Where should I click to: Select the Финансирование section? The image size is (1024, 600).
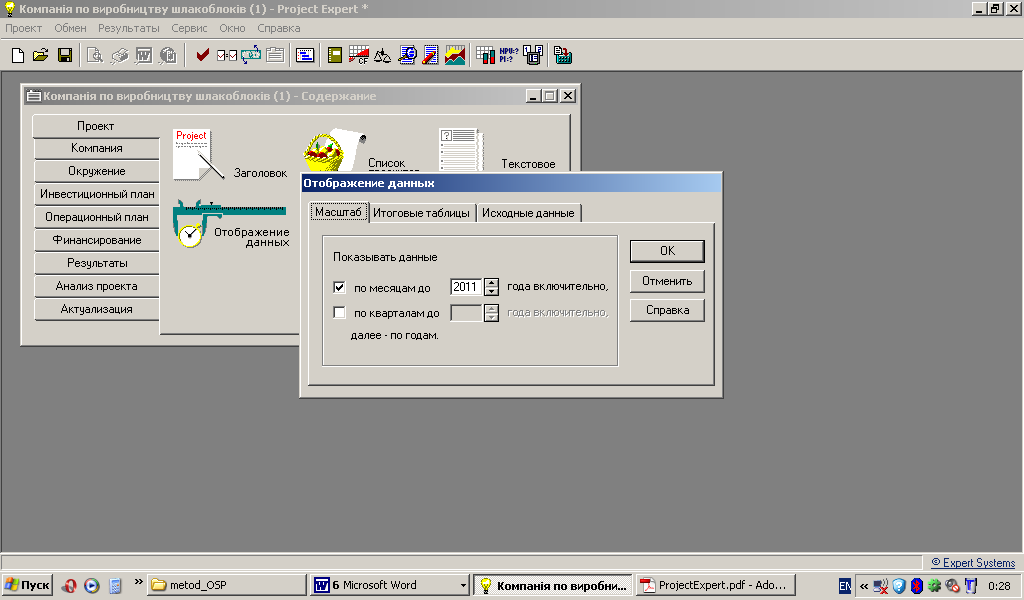point(97,240)
